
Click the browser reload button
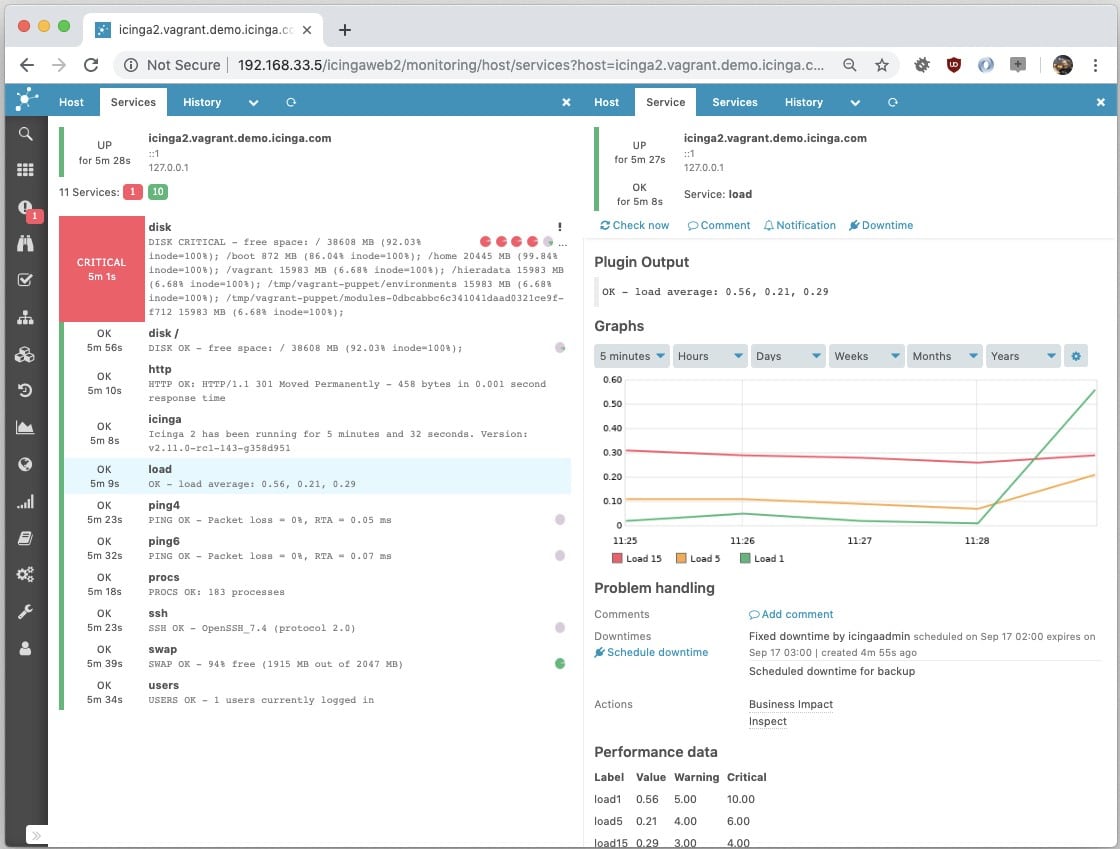click(x=91, y=65)
